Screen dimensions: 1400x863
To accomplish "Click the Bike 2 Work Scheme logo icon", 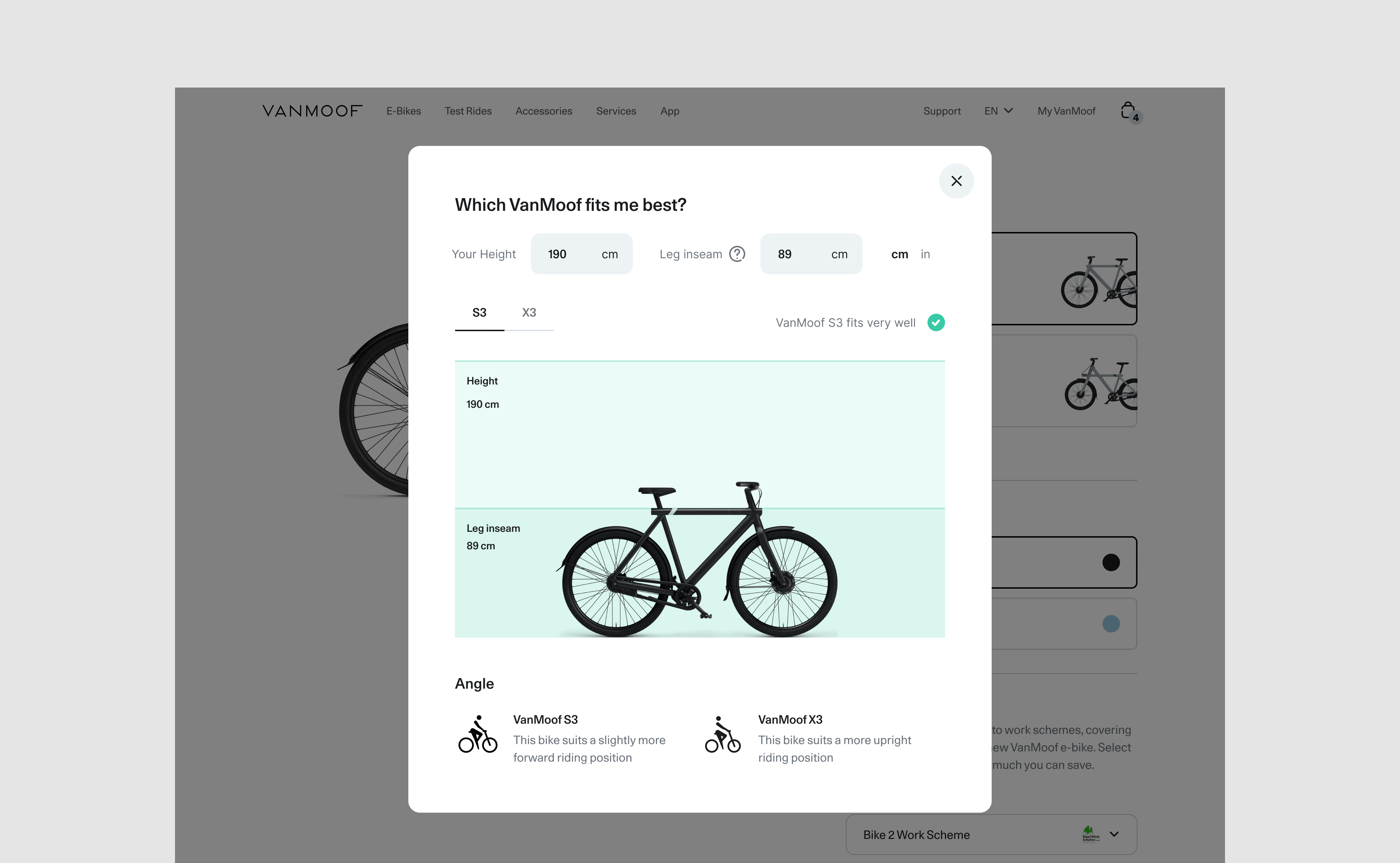I will click(x=1090, y=834).
